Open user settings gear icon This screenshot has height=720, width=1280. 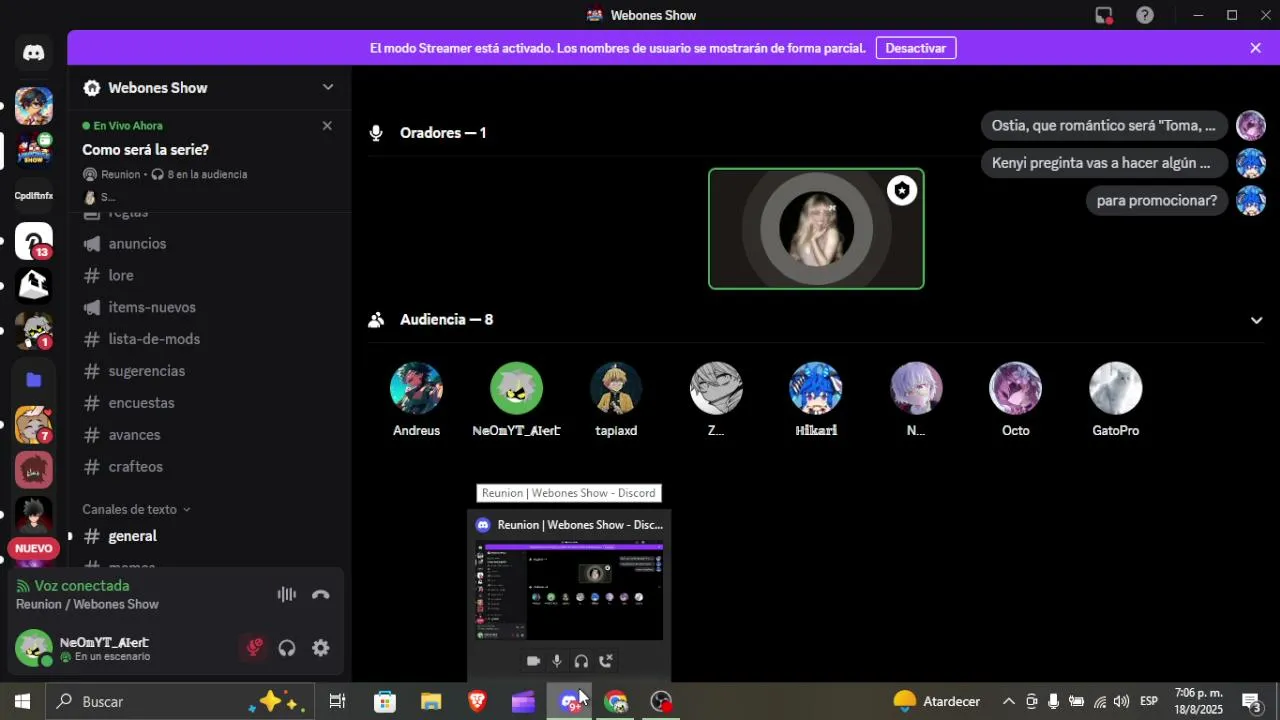(x=321, y=648)
